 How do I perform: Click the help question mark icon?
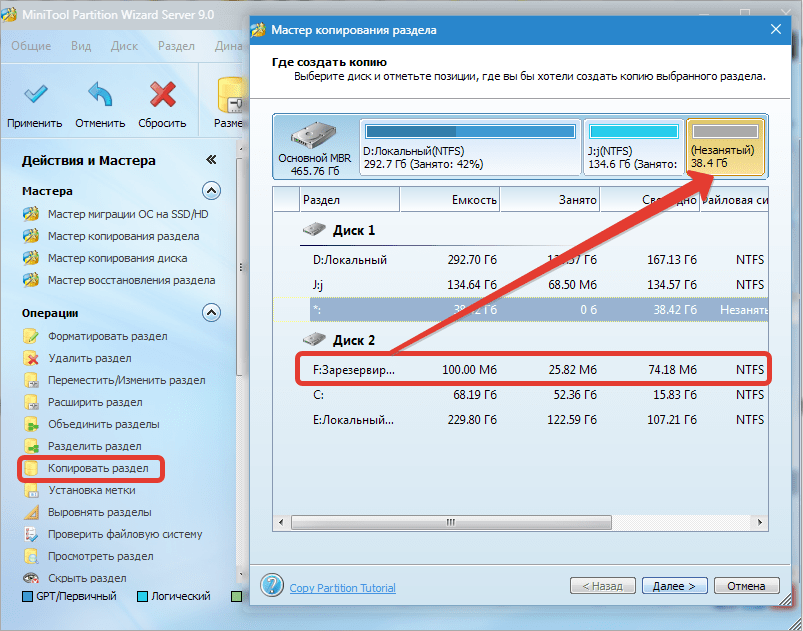[272, 585]
